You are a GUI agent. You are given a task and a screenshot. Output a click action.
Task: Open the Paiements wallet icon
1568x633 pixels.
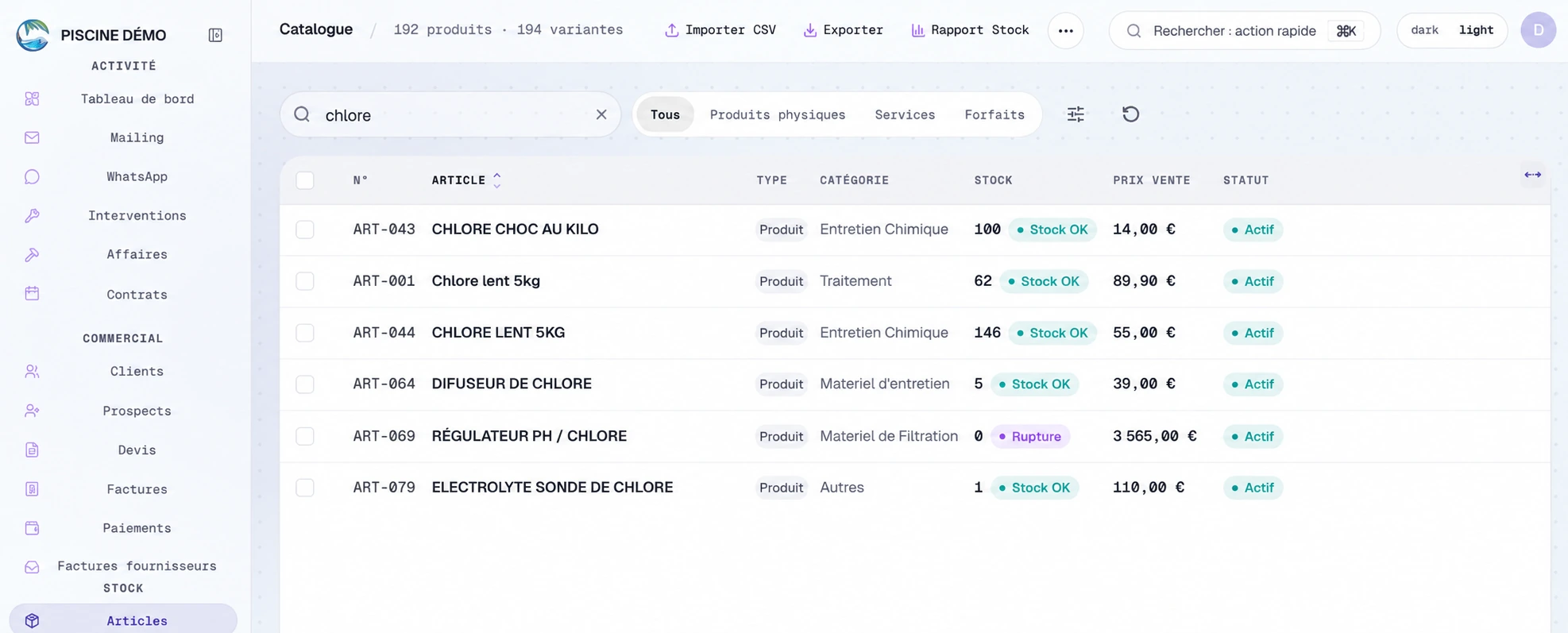click(x=32, y=528)
